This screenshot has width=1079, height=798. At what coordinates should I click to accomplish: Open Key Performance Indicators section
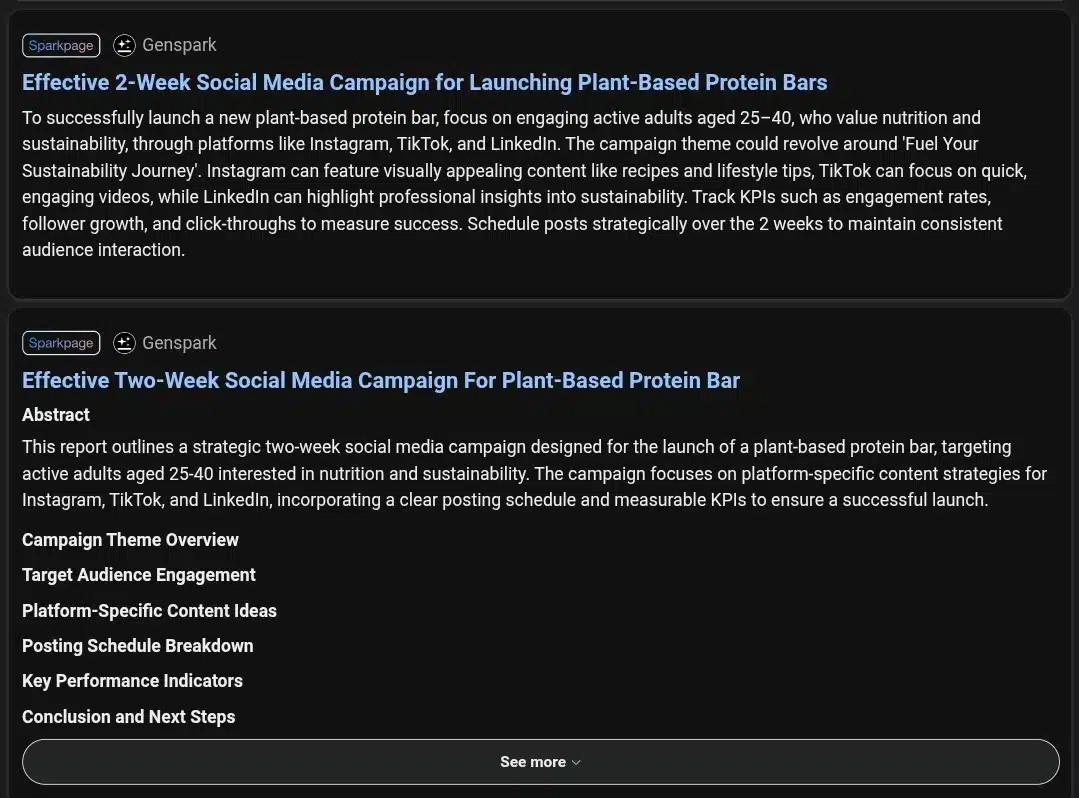coord(132,681)
